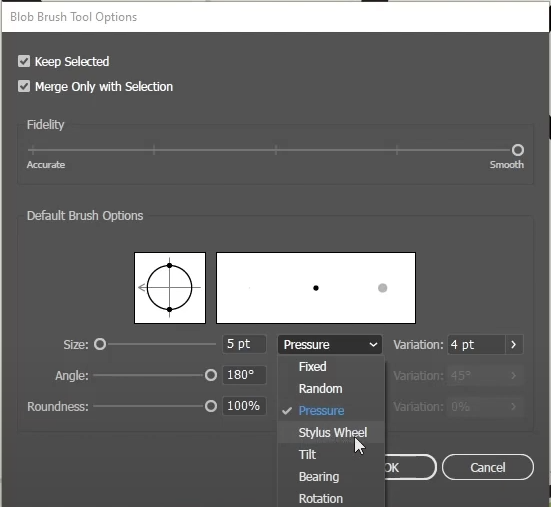Screen dimensions: 551x507
Task: Click the brush size variation preview box
Action: (x=316, y=288)
